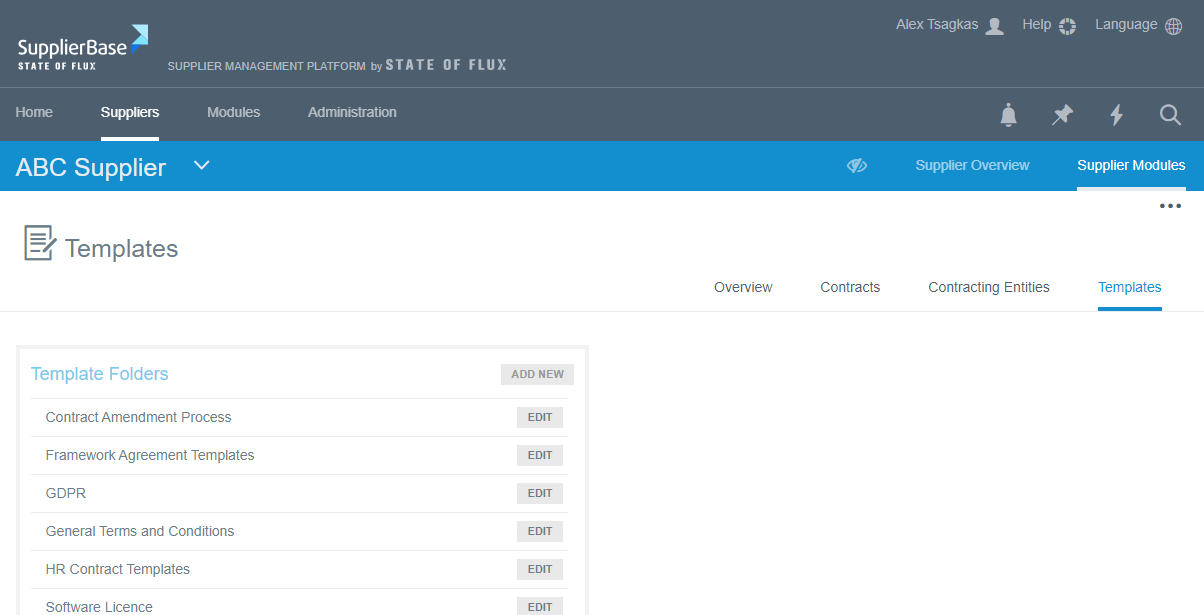
Task: Click the Add New template folder button
Action: point(537,374)
